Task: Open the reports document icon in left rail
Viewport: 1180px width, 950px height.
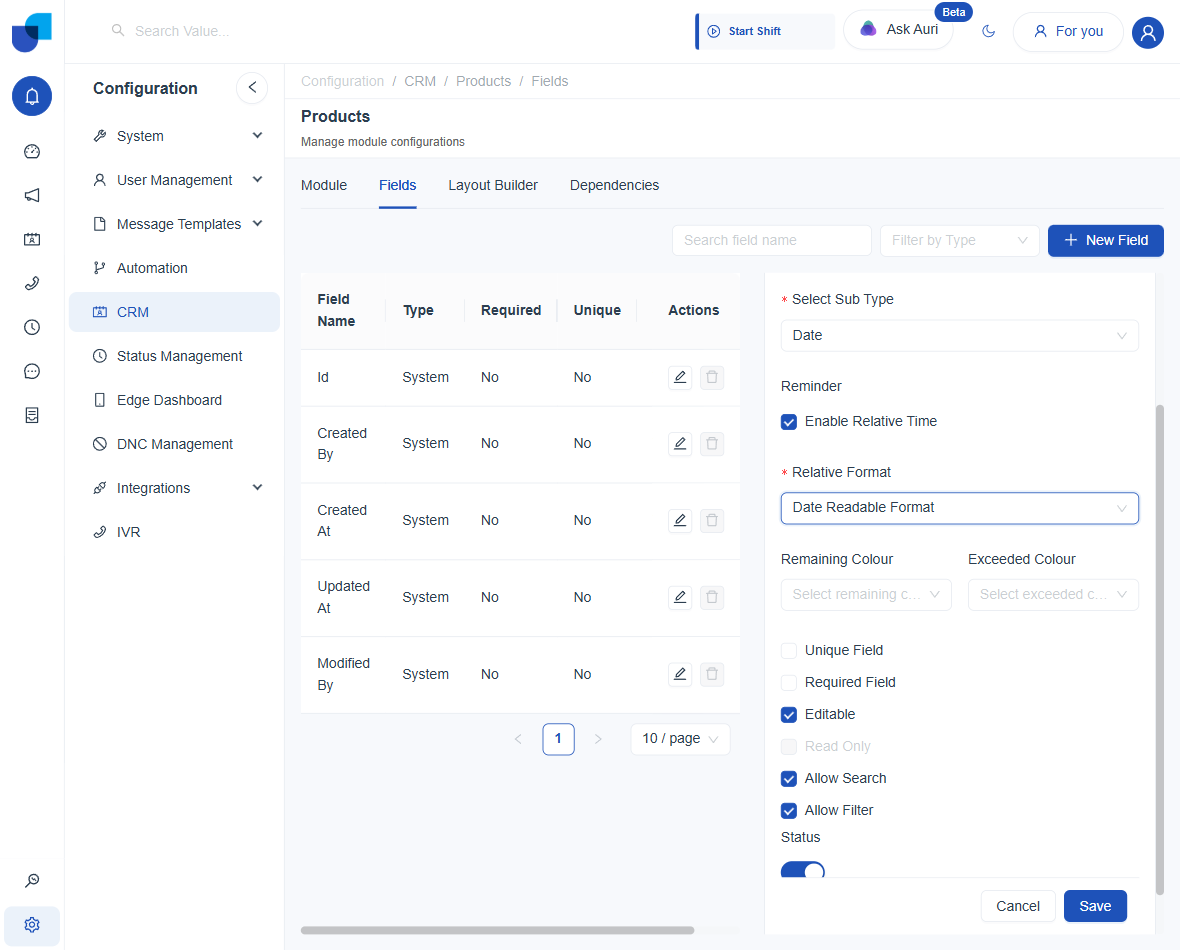Action: point(32,416)
